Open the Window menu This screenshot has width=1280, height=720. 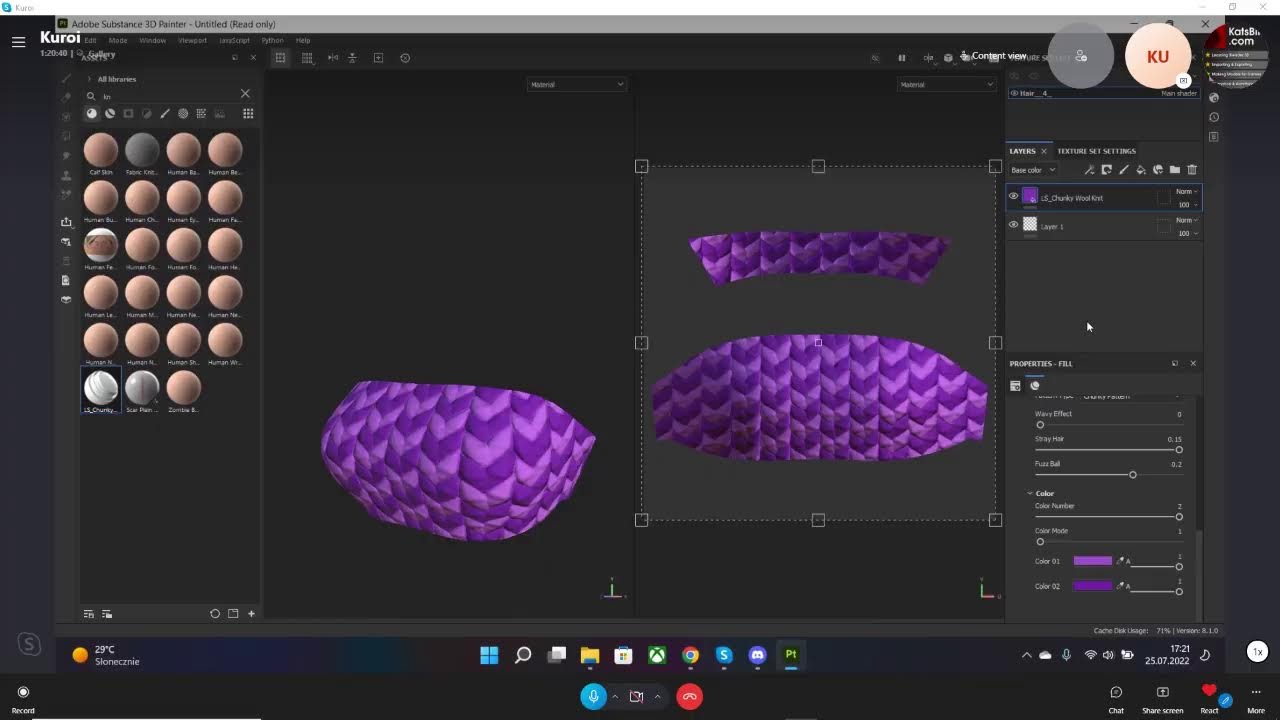pos(153,41)
